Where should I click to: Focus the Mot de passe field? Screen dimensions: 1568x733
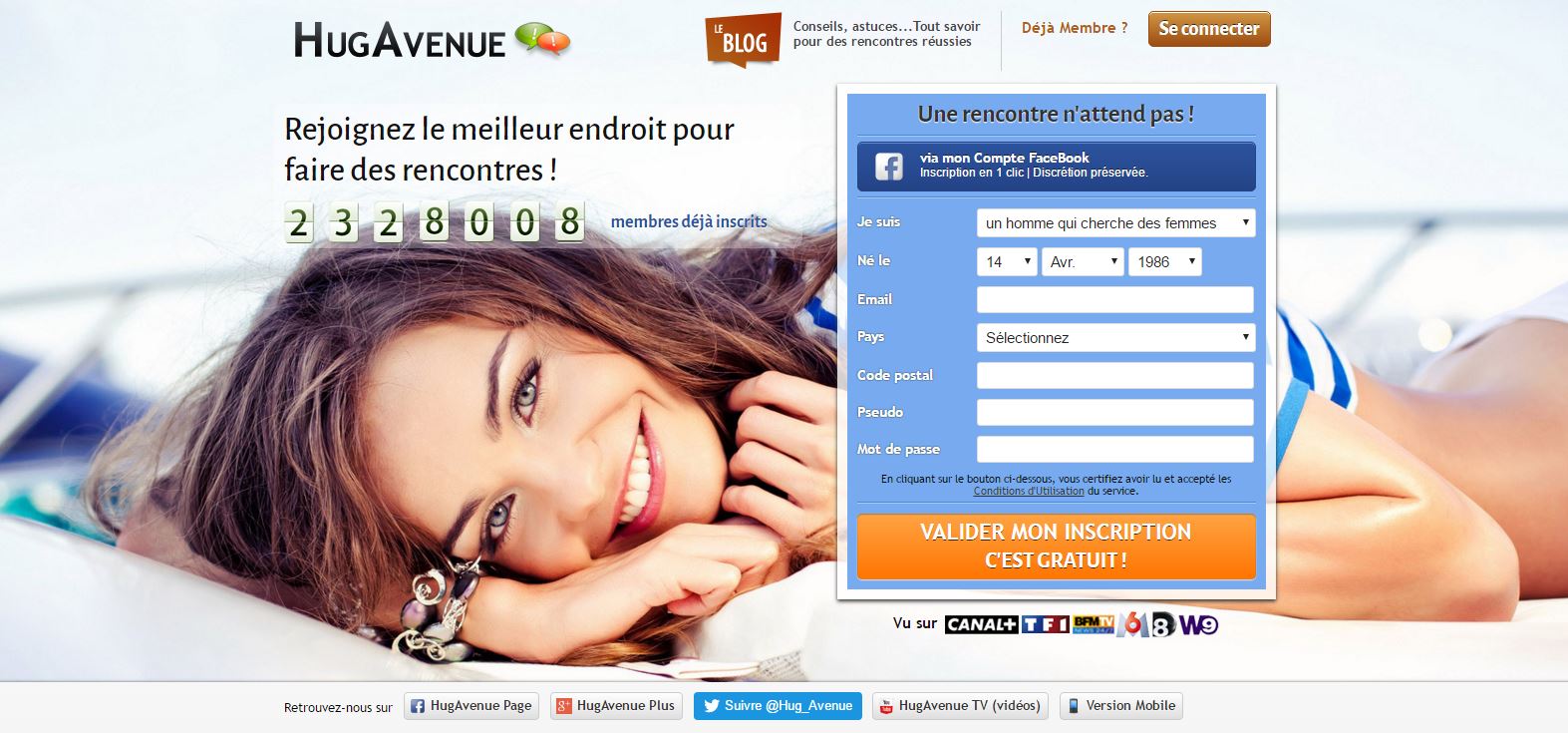1114,449
